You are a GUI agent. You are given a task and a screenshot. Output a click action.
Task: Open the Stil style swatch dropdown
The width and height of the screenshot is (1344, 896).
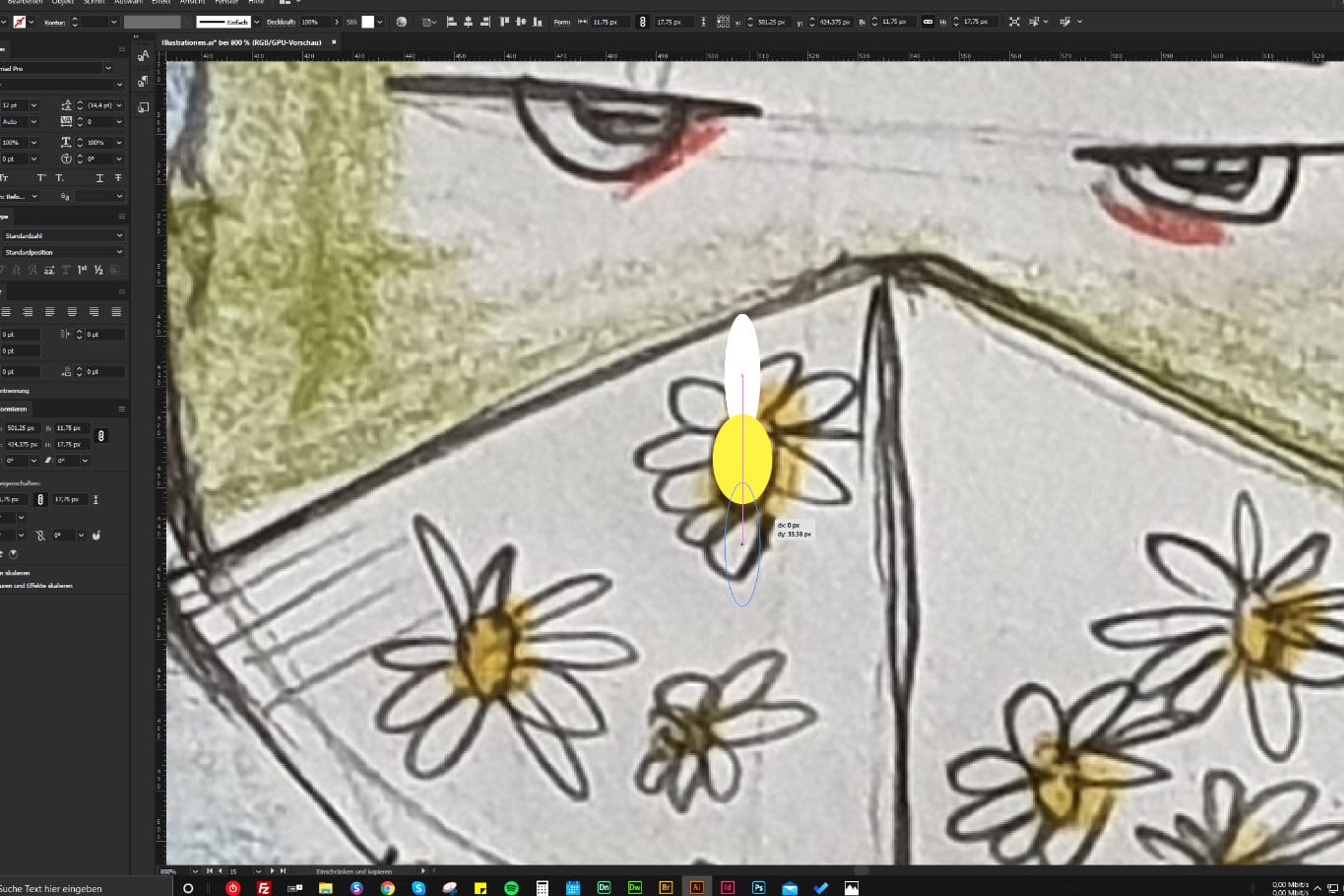tap(380, 22)
